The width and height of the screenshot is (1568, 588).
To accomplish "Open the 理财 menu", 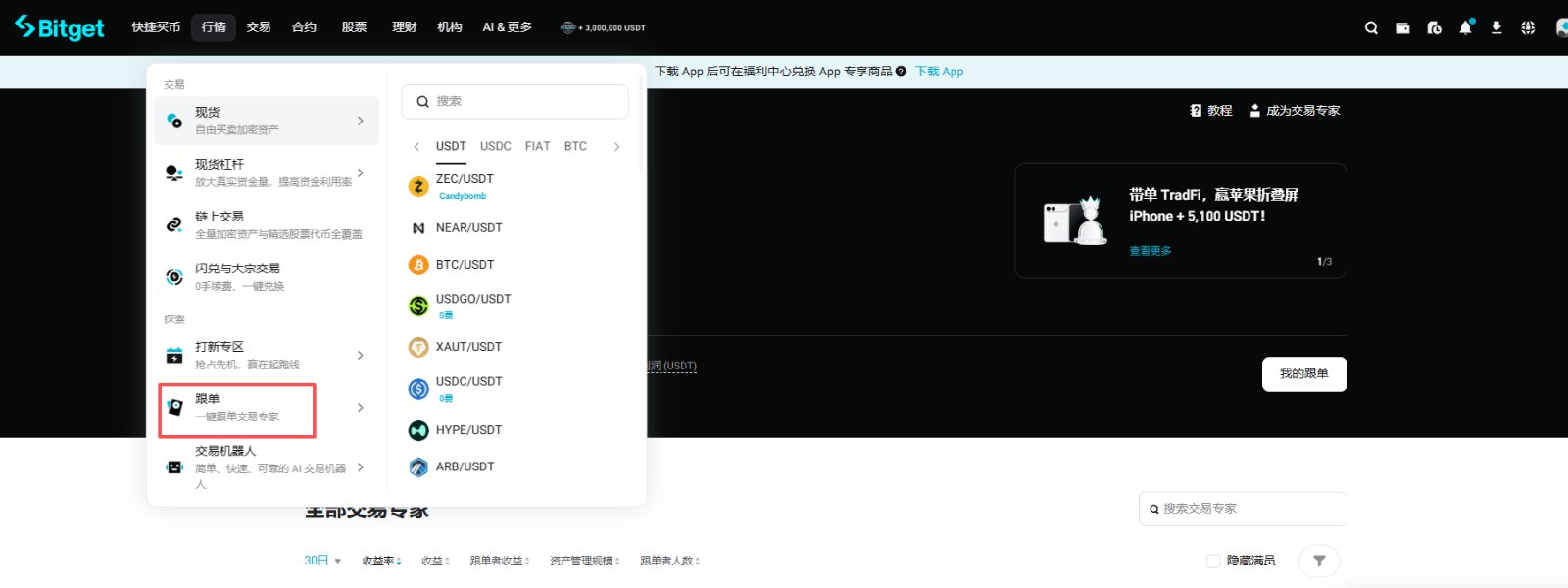I will tap(404, 27).
